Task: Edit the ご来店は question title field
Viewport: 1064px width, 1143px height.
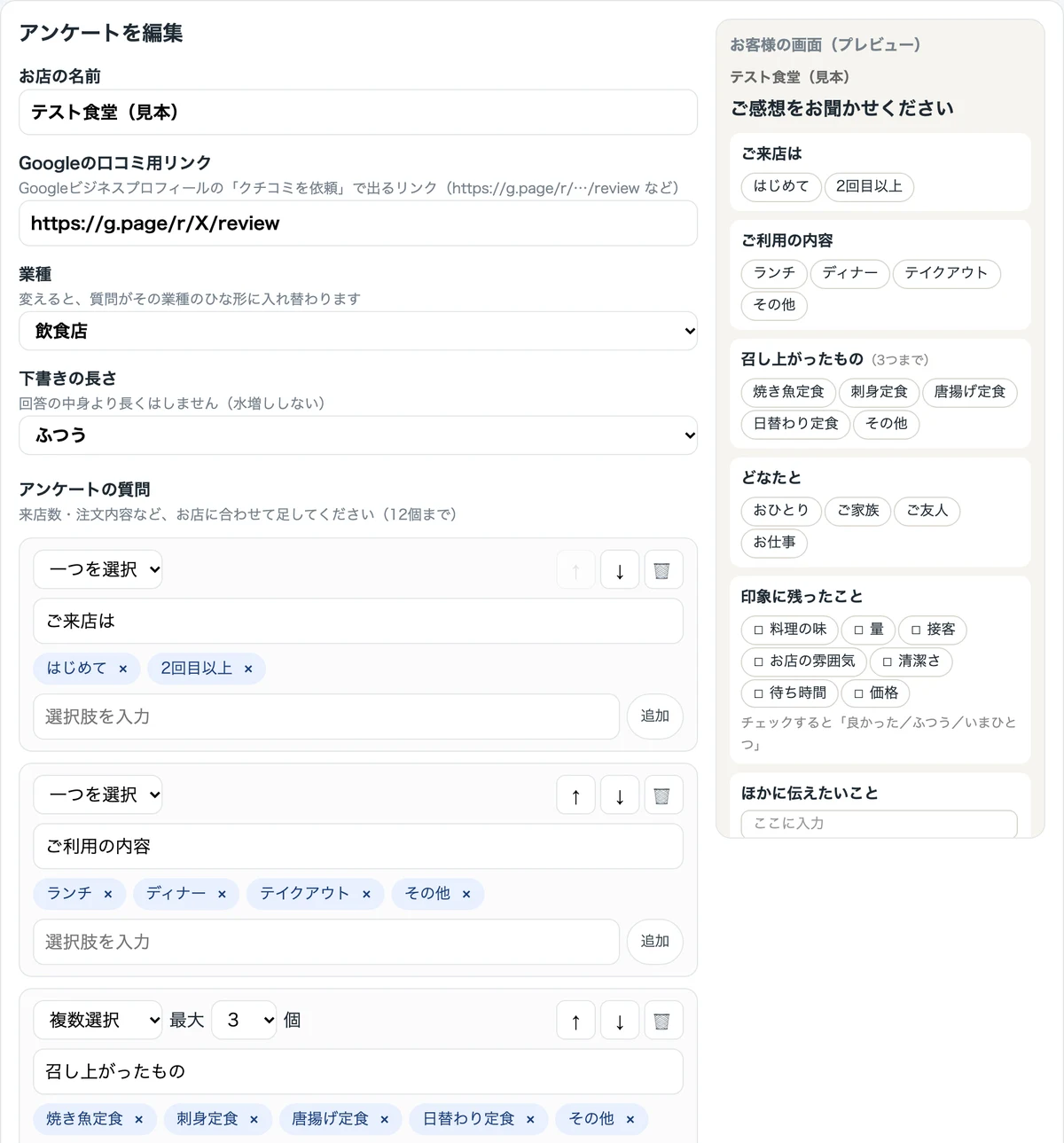Action: (x=358, y=621)
